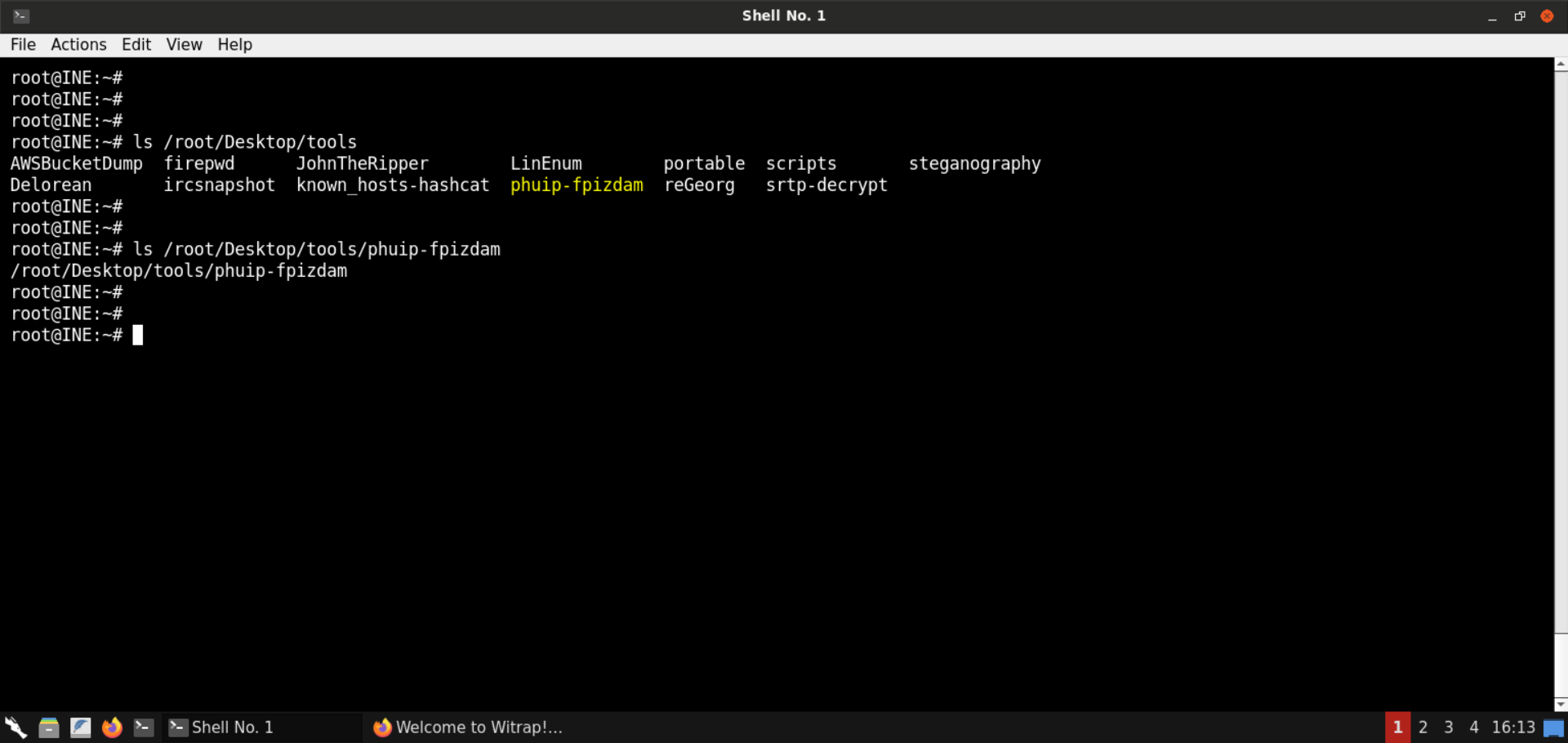Switch to workspace 4

coord(1473,727)
